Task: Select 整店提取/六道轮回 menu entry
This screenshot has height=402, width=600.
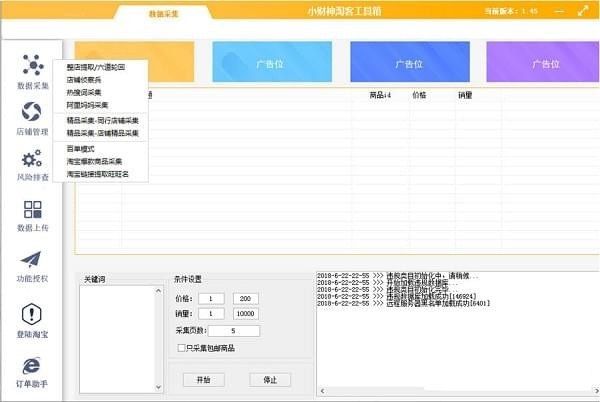Action: (96, 67)
